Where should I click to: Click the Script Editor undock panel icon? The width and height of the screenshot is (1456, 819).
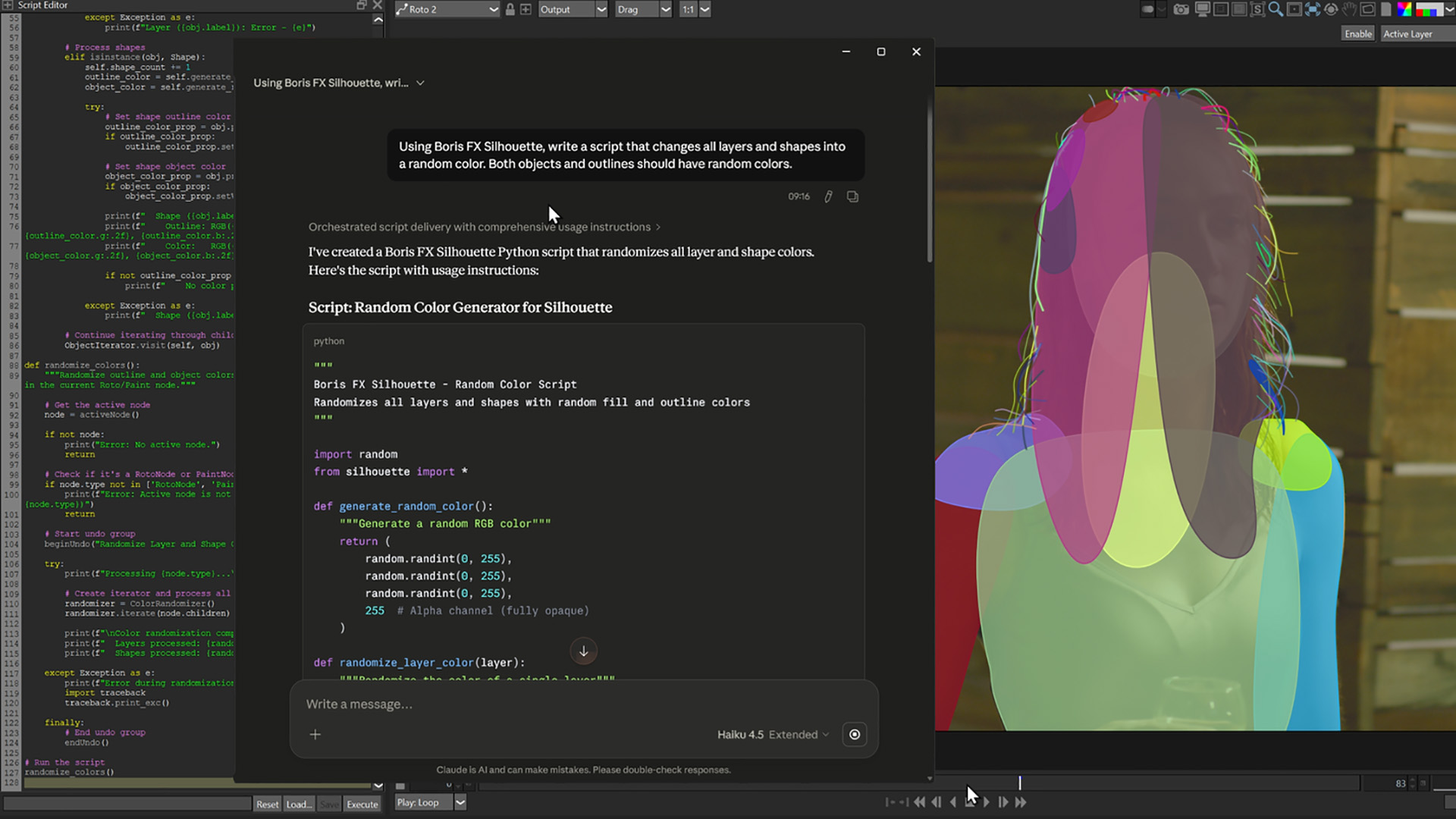click(x=362, y=5)
